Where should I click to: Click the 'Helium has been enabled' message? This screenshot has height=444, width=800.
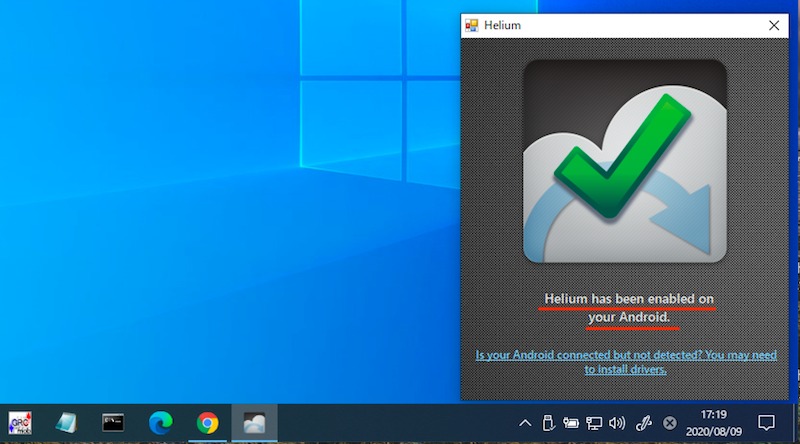click(628, 308)
